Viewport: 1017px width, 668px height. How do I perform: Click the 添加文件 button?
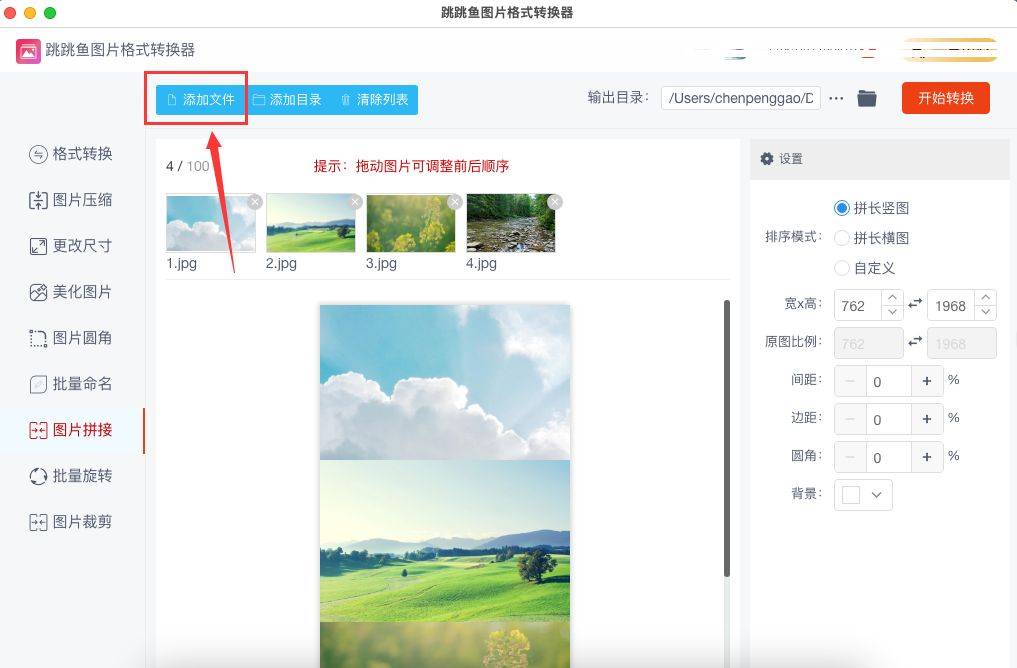pyautogui.click(x=200, y=100)
